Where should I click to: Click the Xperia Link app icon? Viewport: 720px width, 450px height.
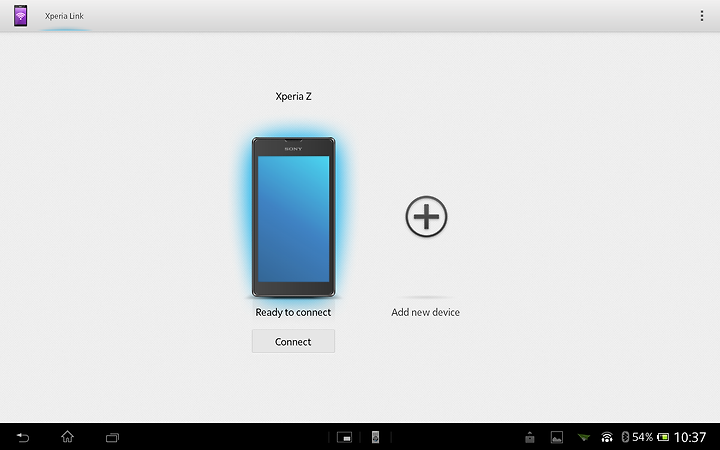coord(20,16)
